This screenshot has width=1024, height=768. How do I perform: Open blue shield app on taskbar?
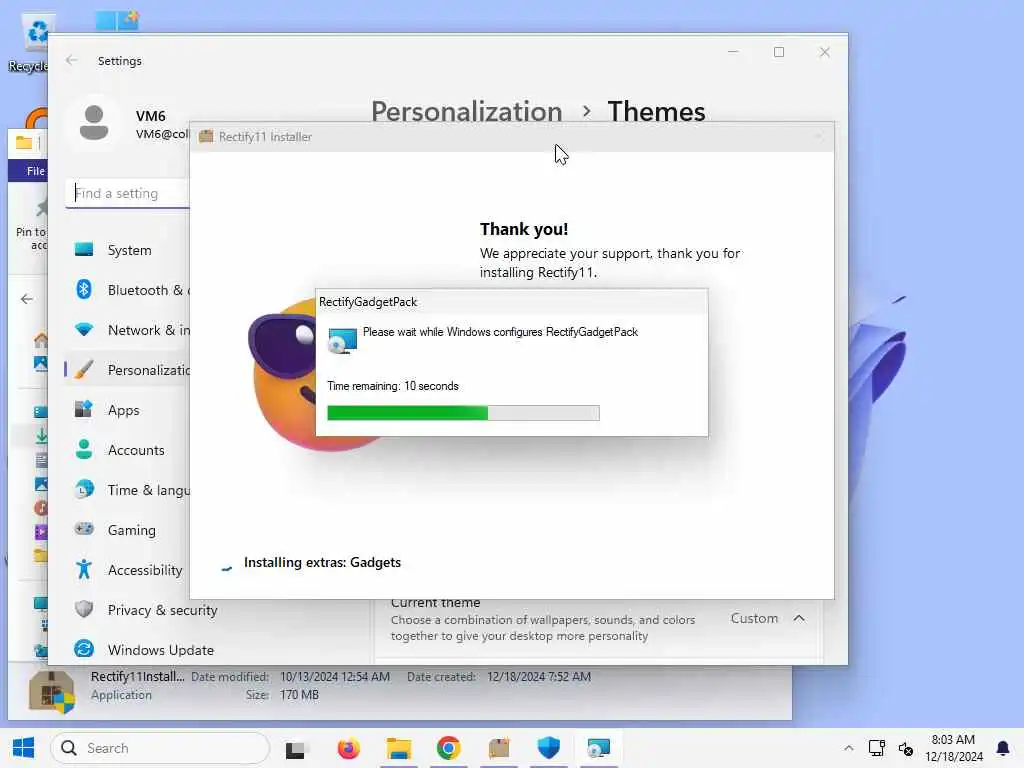click(549, 748)
